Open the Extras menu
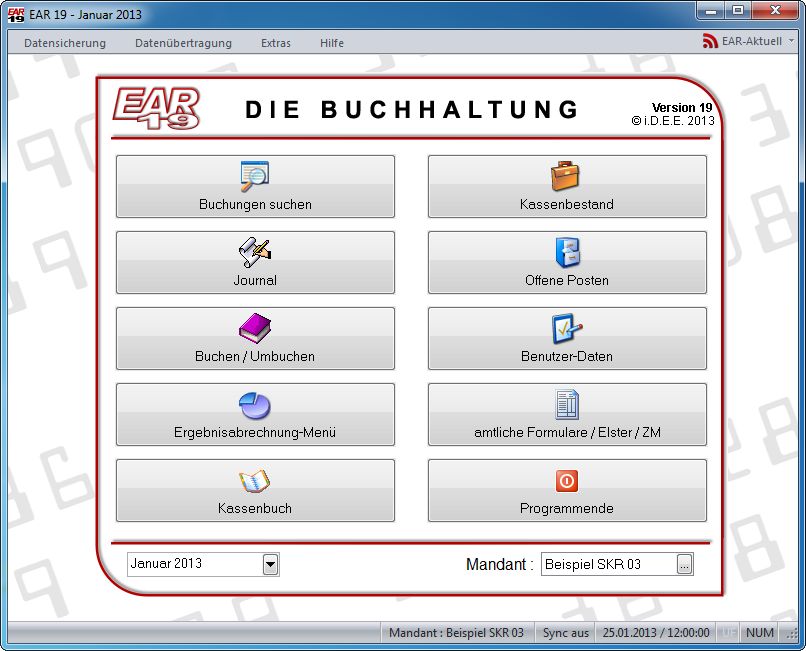The width and height of the screenshot is (806, 651). tap(276, 43)
